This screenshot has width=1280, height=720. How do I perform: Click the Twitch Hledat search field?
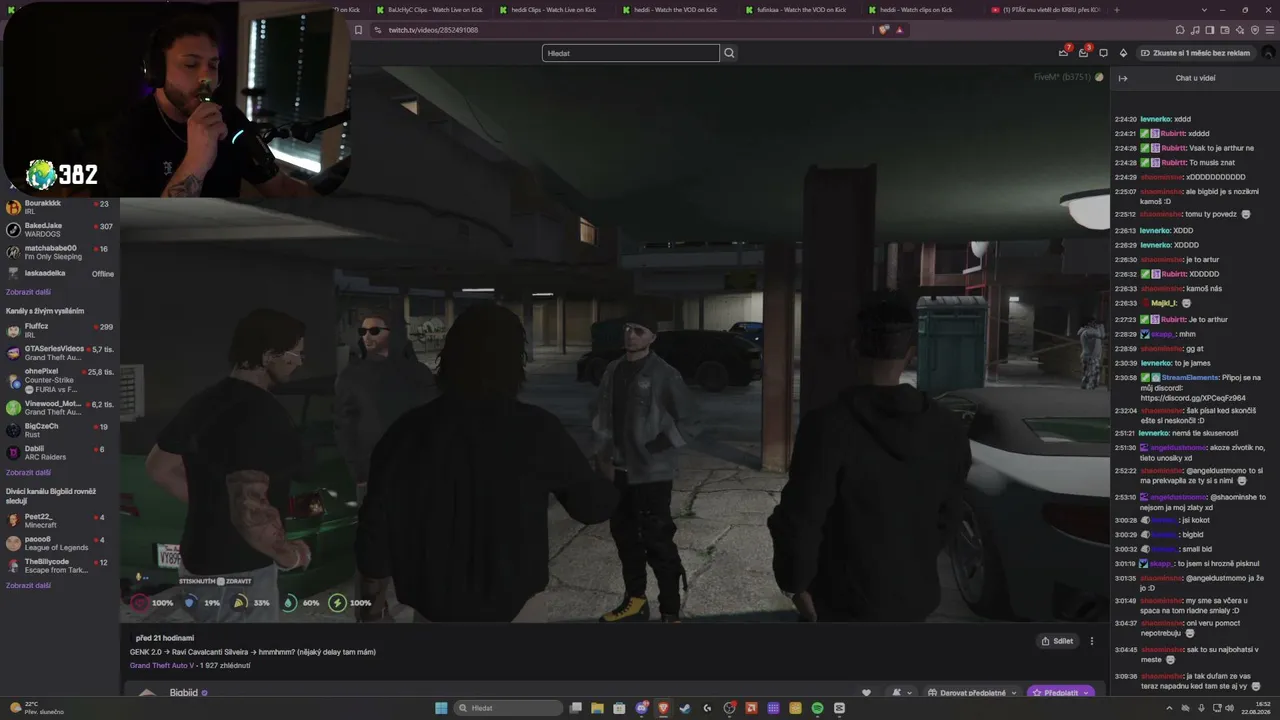631,53
